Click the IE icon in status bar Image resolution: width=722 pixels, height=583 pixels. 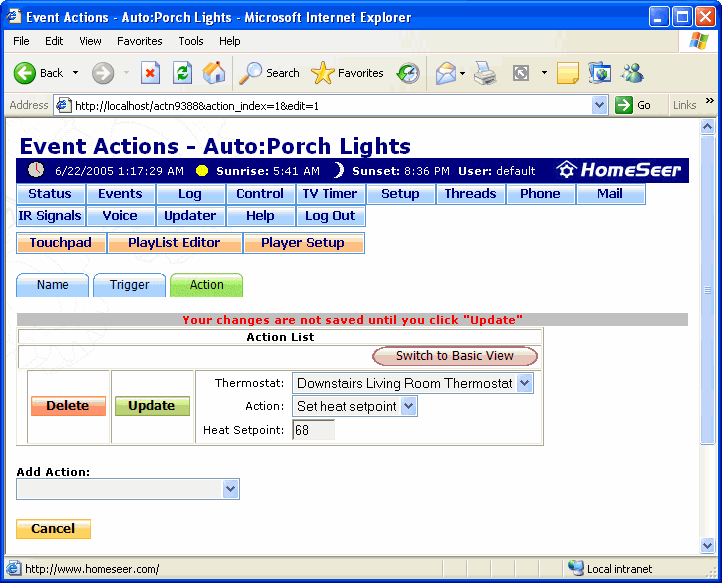tap(13, 569)
